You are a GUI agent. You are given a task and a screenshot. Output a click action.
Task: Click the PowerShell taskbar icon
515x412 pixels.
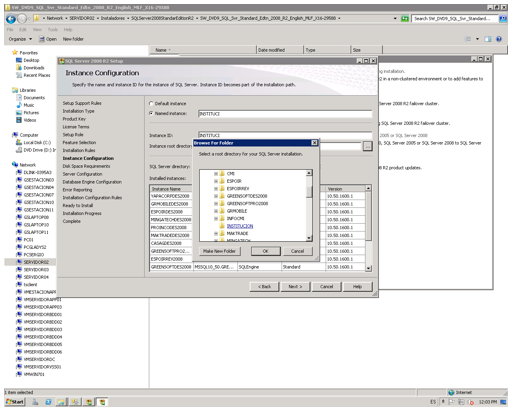coord(48,402)
